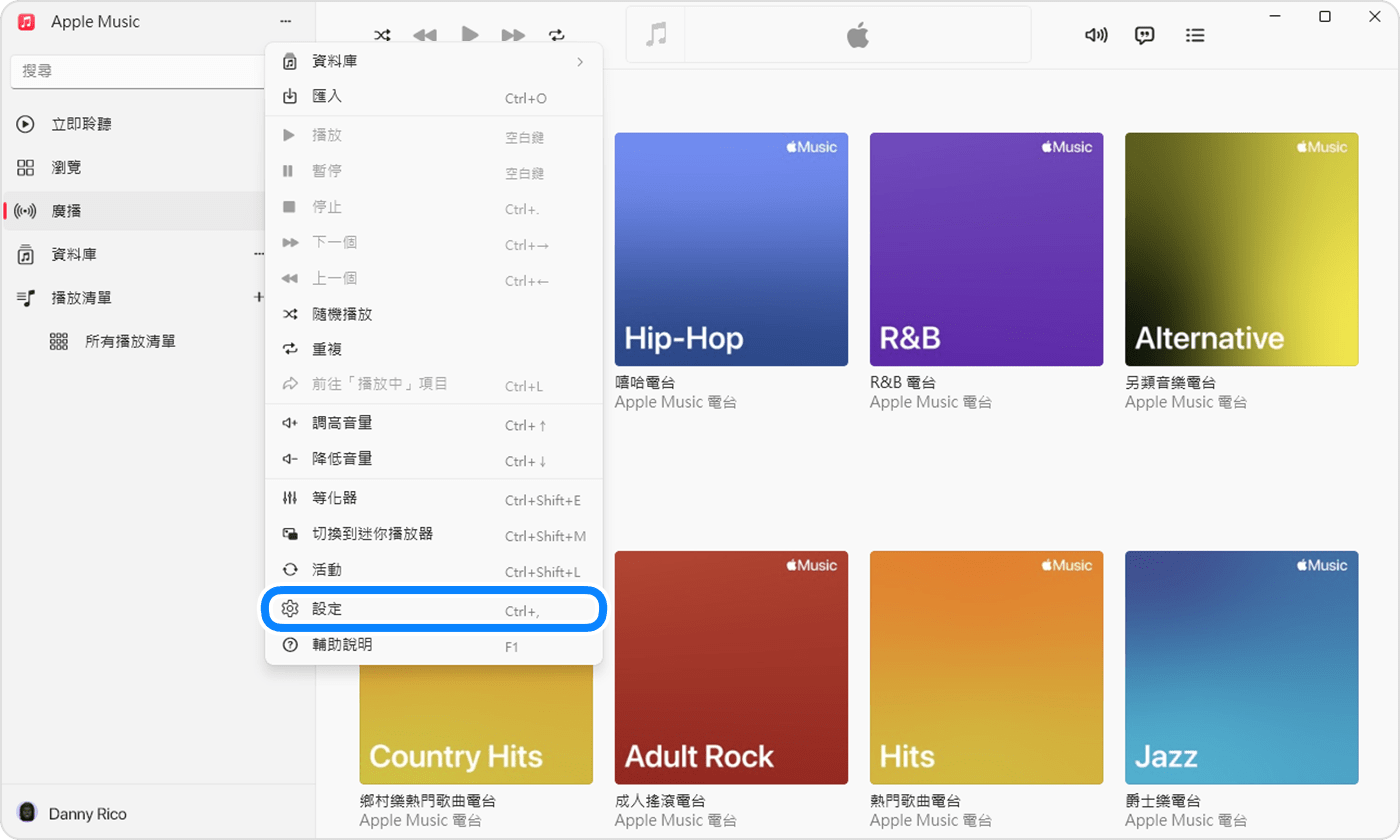Click the plus button beside 播放清單
1400x840 pixels.
click(259, 297)
